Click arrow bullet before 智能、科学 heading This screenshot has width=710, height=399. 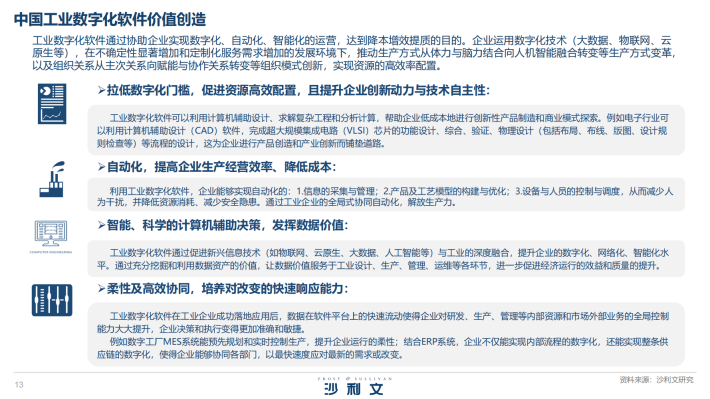pyautogui.click(x=101, y=225)
